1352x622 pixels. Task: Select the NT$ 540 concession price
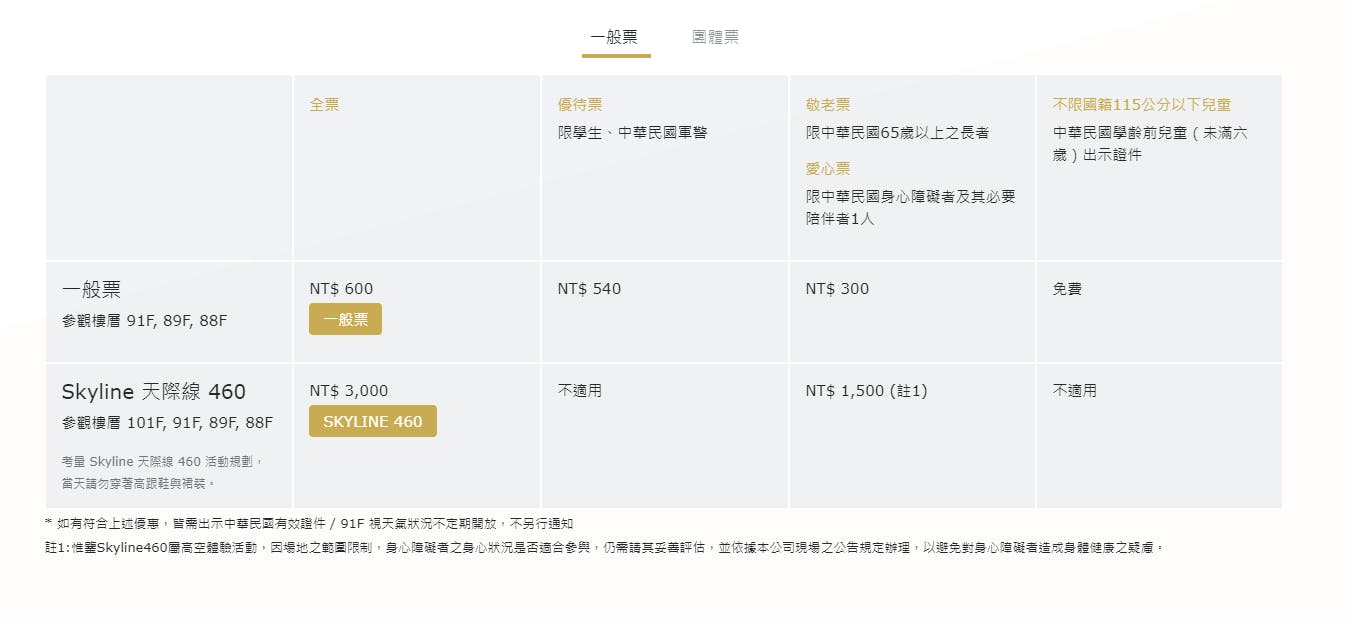click(x=589, y=289)
